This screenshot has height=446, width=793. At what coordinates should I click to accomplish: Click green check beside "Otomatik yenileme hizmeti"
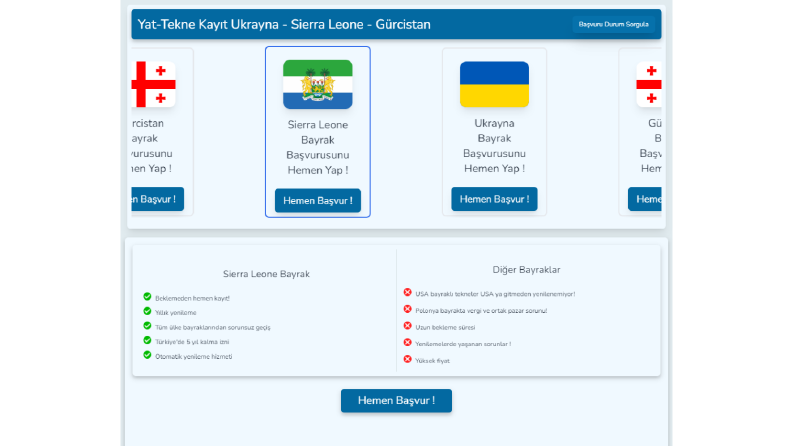(147, 355)
